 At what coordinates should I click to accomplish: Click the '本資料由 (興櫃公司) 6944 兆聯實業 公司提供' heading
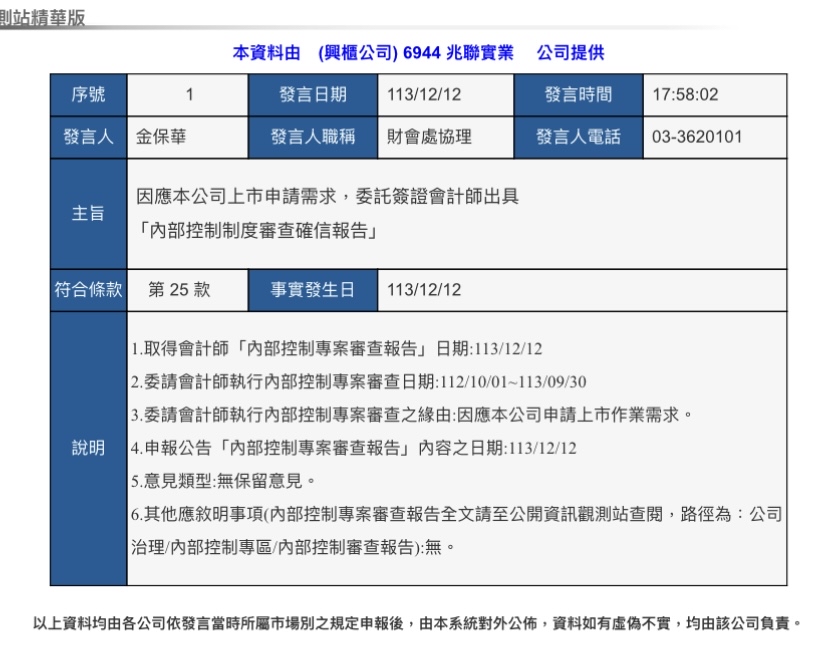[x=418, y=52]
